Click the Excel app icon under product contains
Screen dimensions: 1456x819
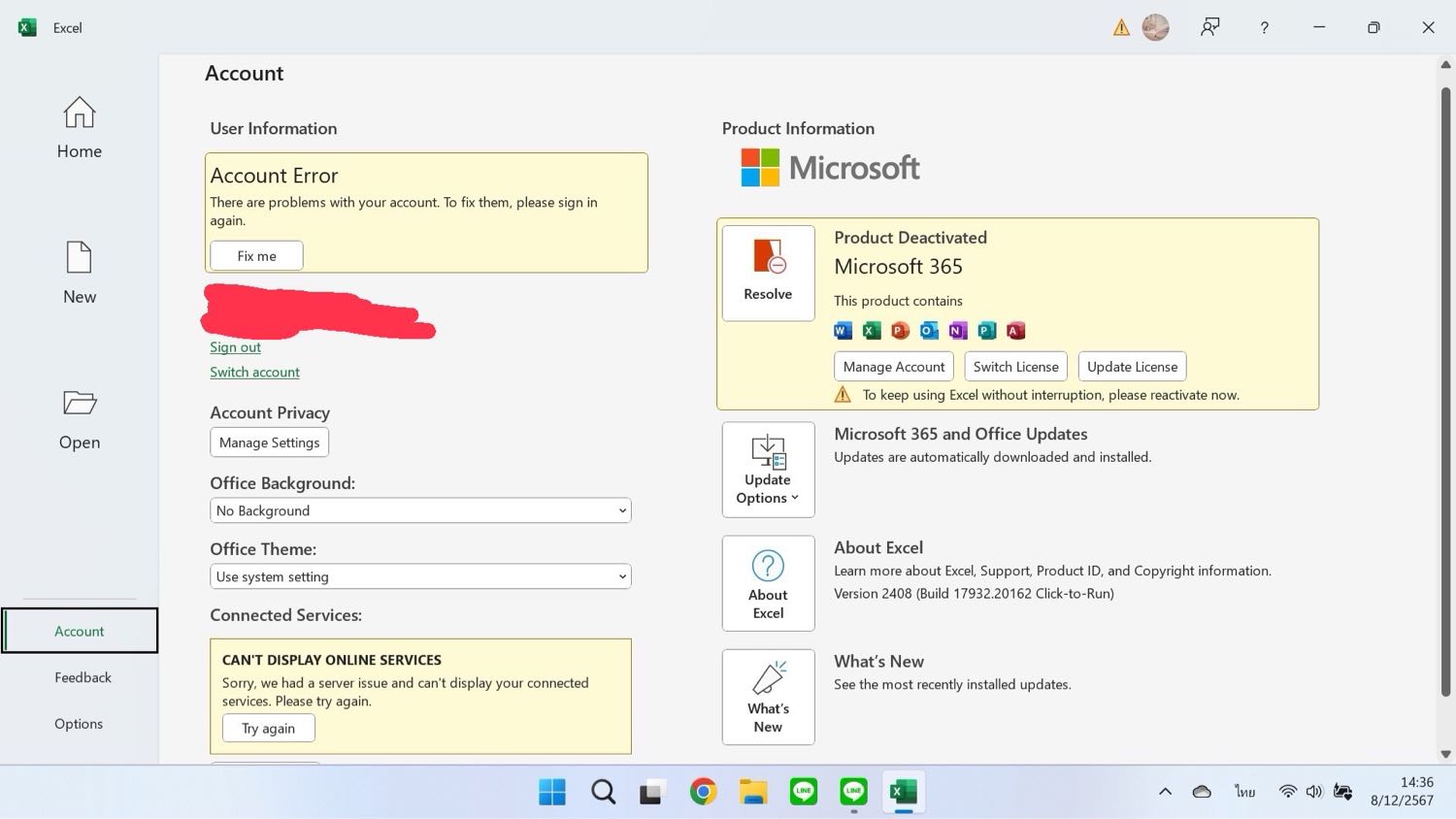872,331
